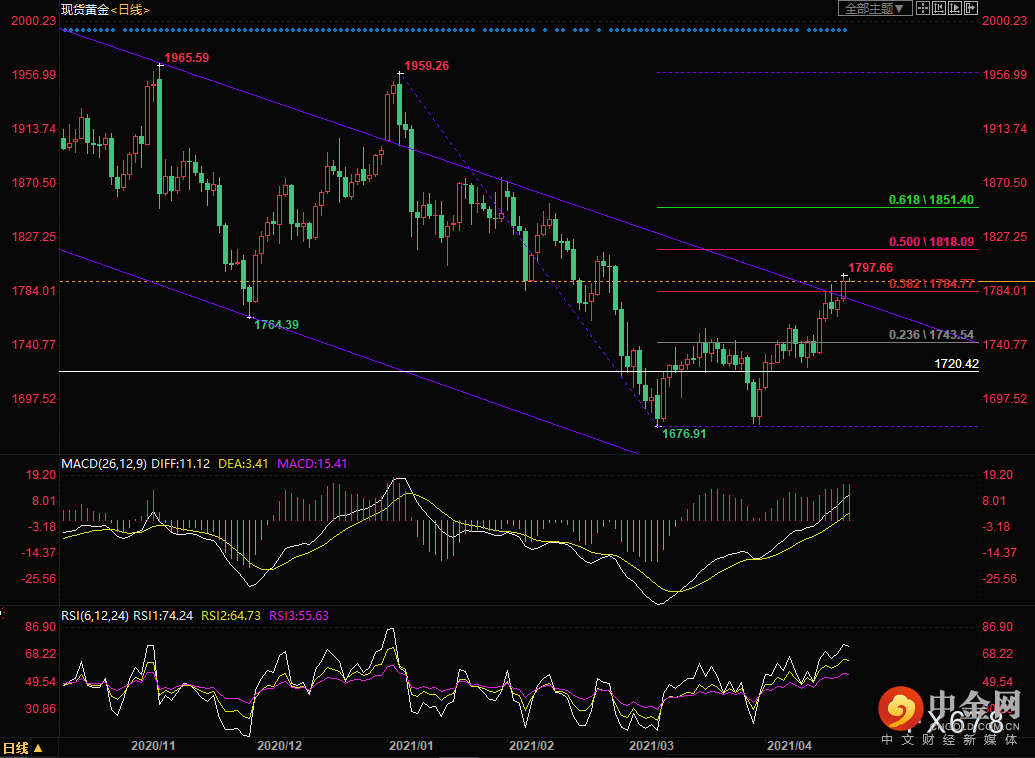Click the 1965.59 high price label
The height and width of the screenshot is (758, 1035).
click(x=187, y=58)
